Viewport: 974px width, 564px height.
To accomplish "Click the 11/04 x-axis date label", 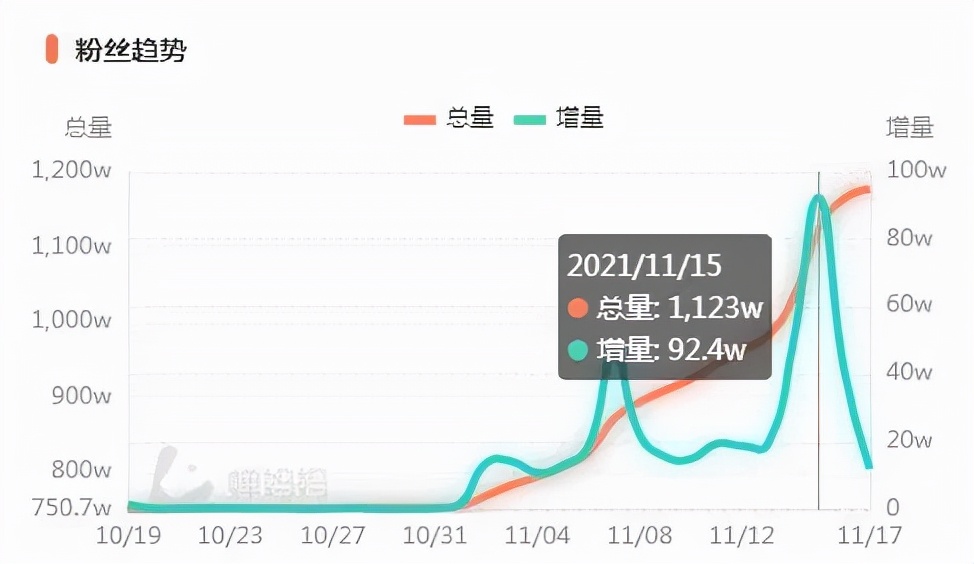I will (536, 535).
